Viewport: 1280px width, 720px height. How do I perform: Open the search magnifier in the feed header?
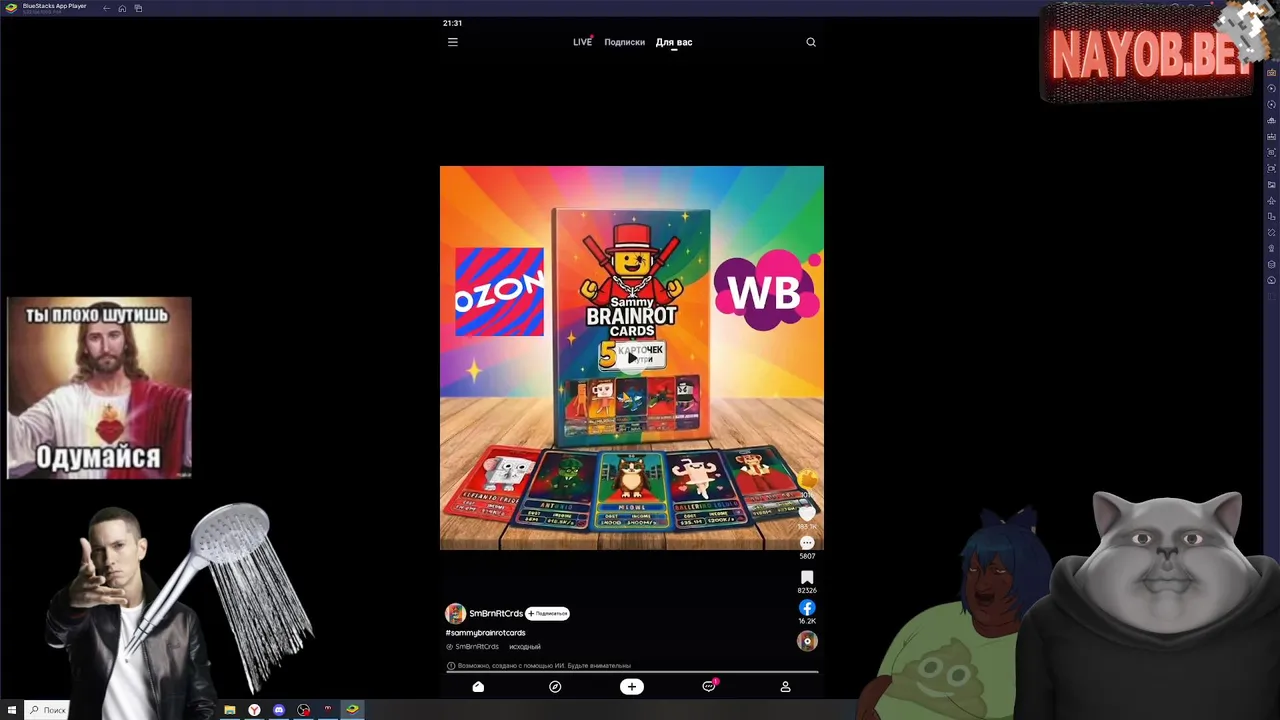coord(811,42)
